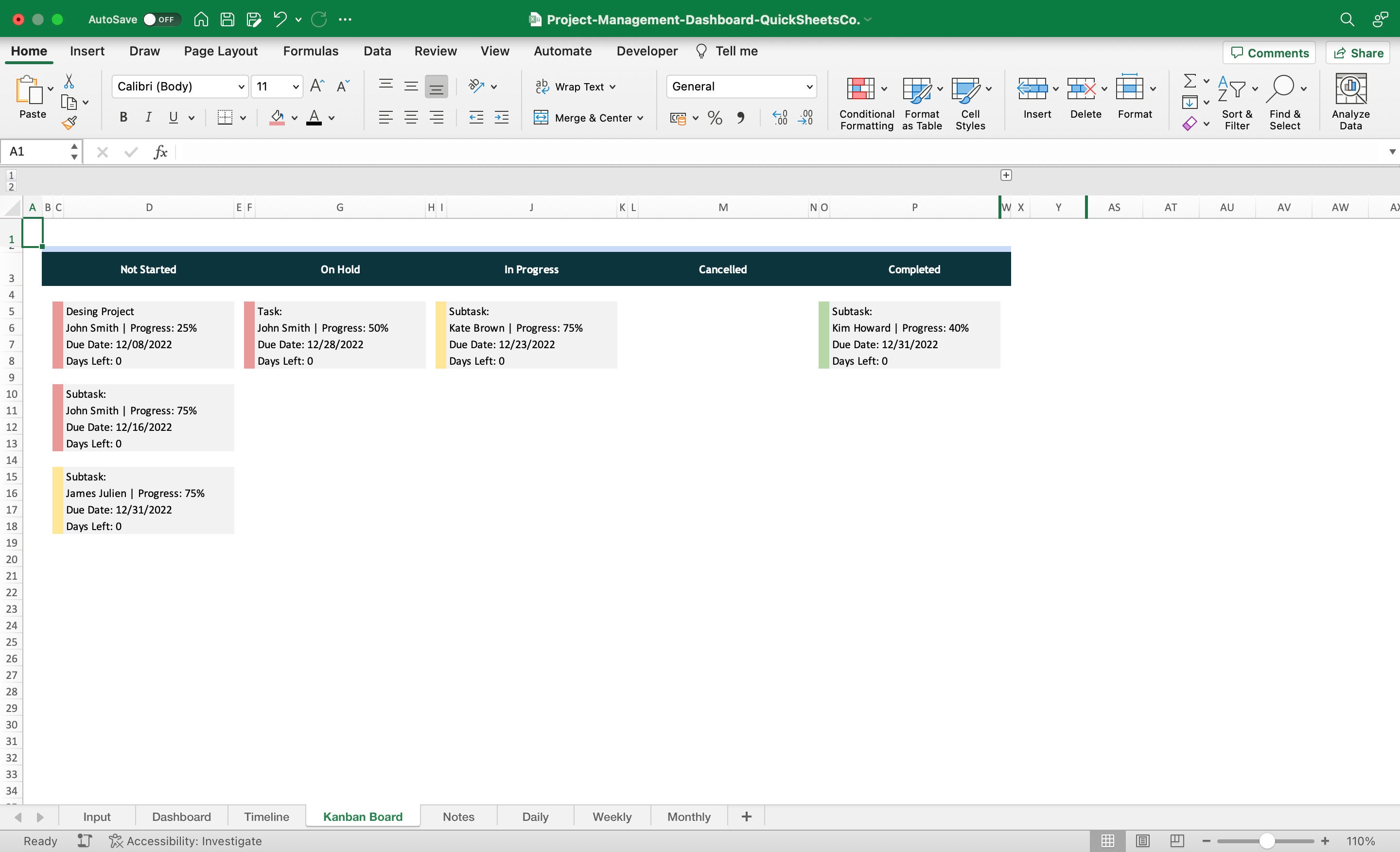
Task: Click the Percent Style icon
Action: [x=714, y=118]
